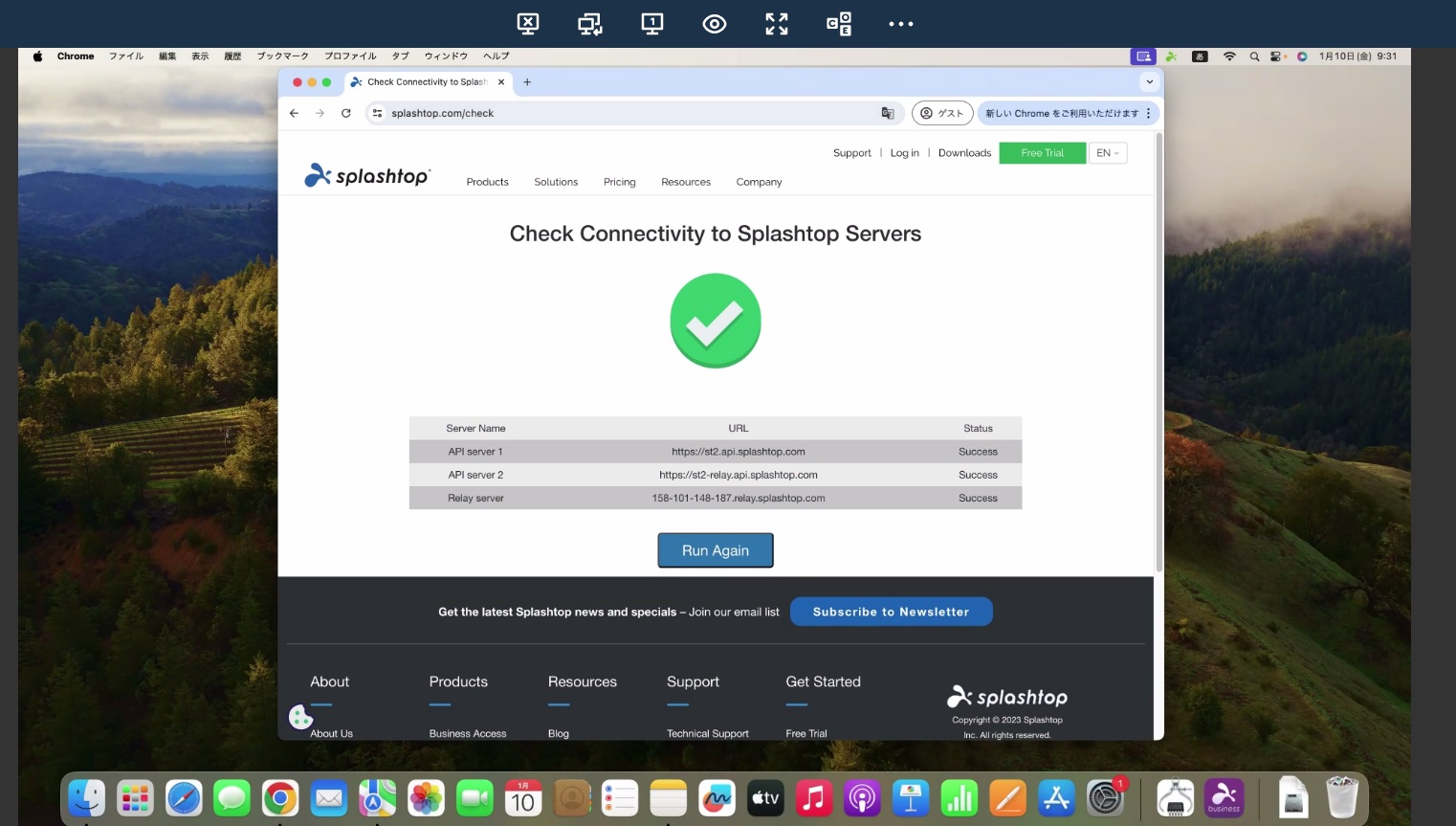1456x826 pixels.
Task: Click the screen sharing status icon in menu bar
Action: coord(1143,56)
